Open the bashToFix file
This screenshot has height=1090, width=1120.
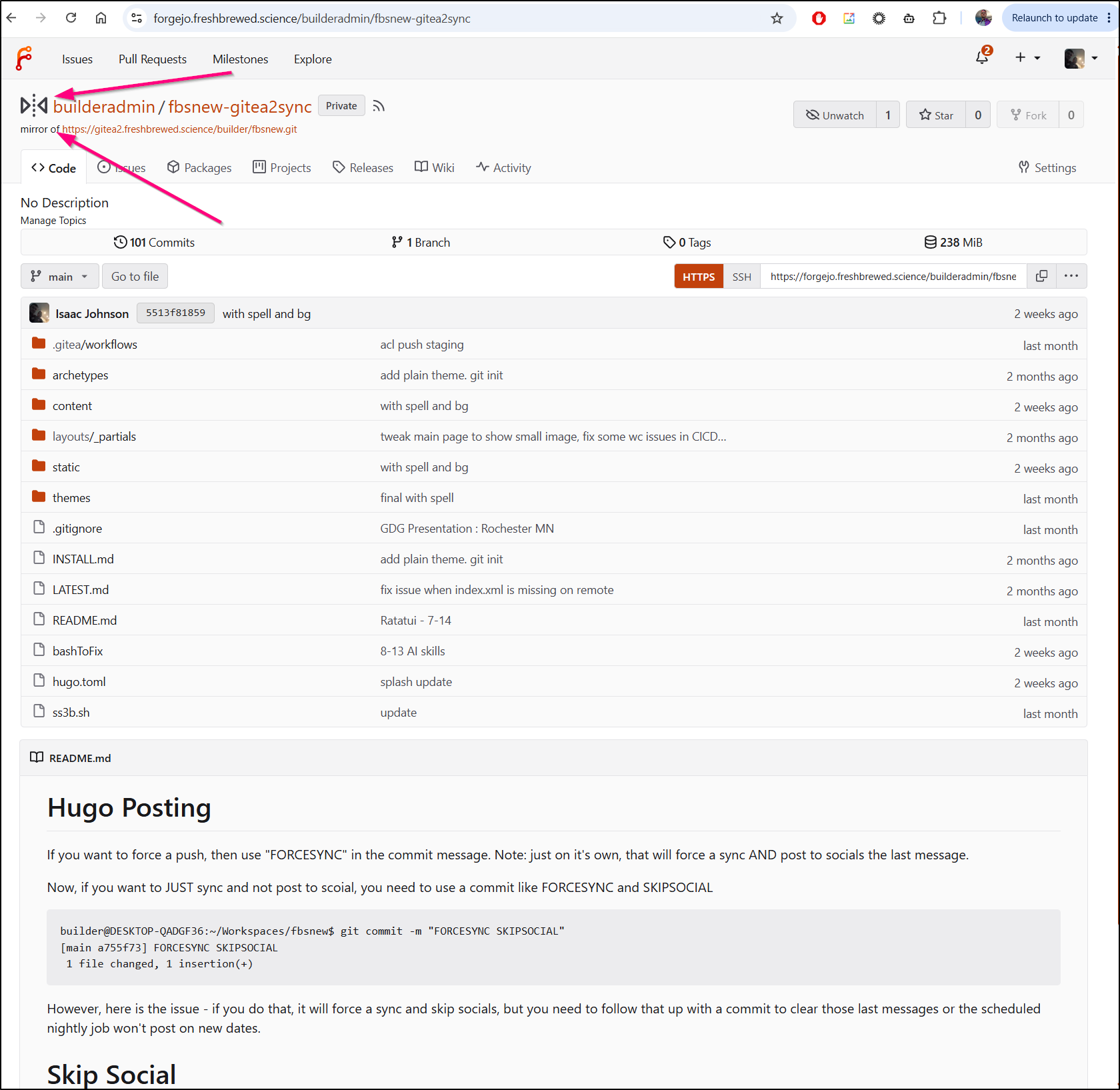pos(78,651)
